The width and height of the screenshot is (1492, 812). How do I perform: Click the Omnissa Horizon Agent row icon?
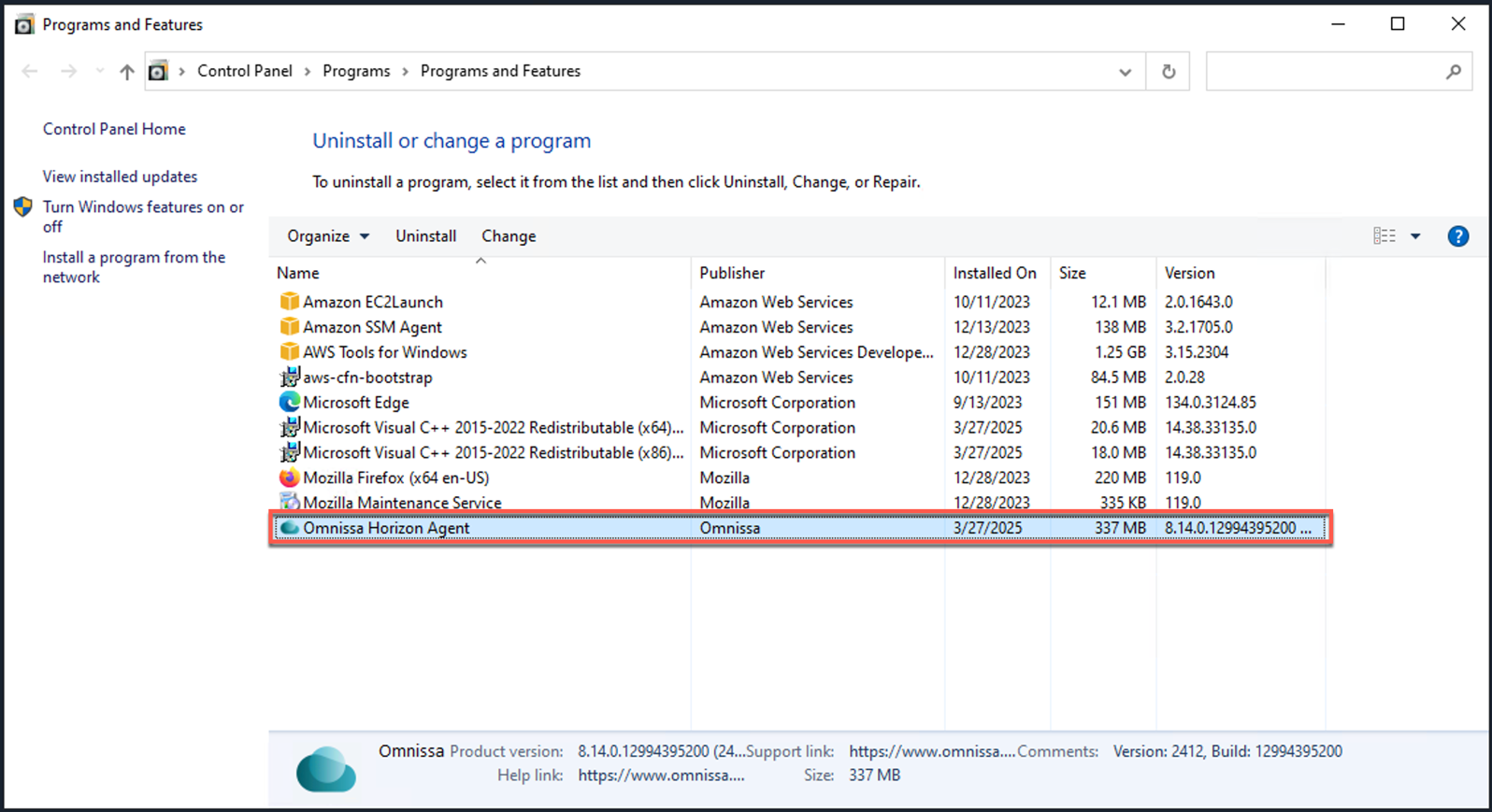point(290,528)
